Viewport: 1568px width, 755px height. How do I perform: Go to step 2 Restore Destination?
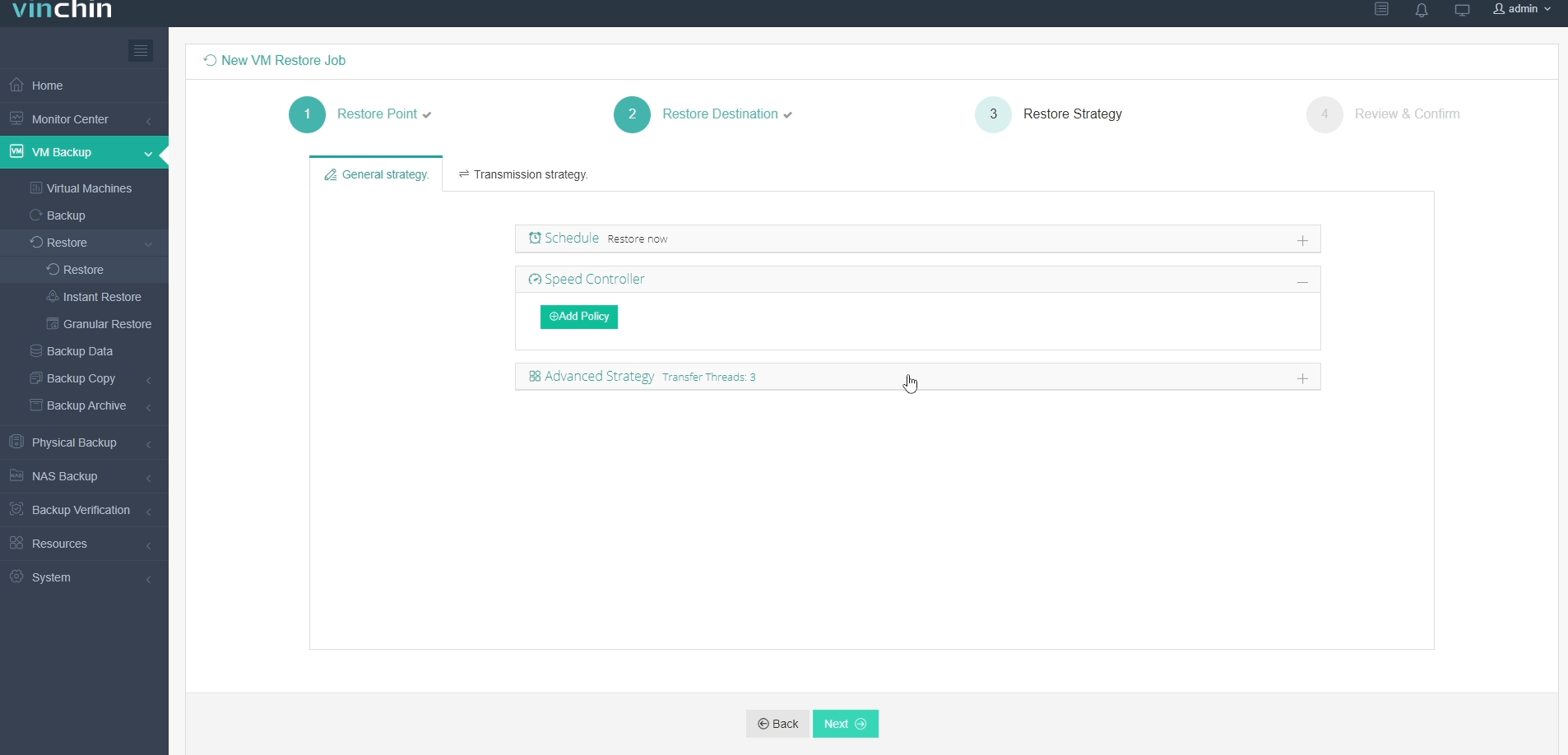(703, 114)
